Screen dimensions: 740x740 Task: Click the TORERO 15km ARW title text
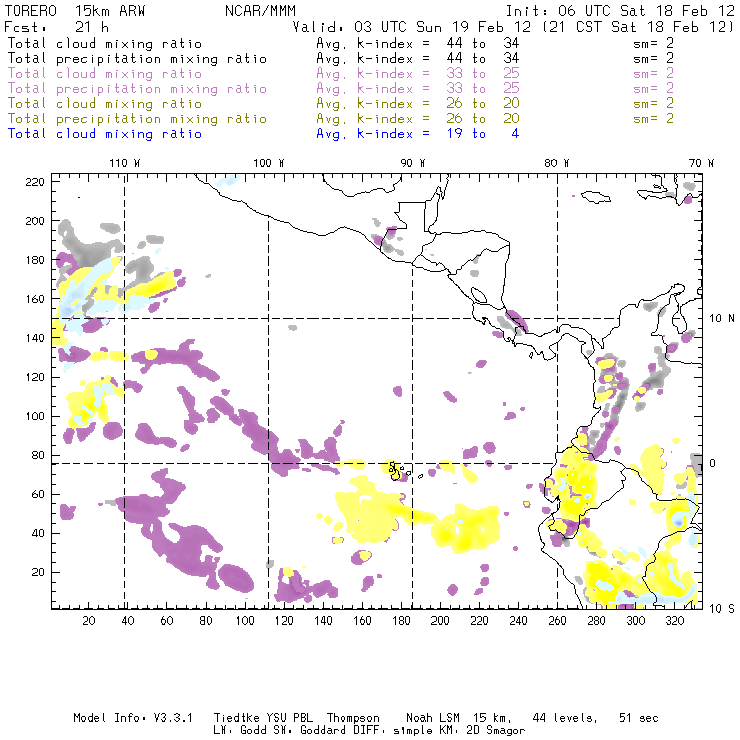pyautogui.click(x=64, y=10)
